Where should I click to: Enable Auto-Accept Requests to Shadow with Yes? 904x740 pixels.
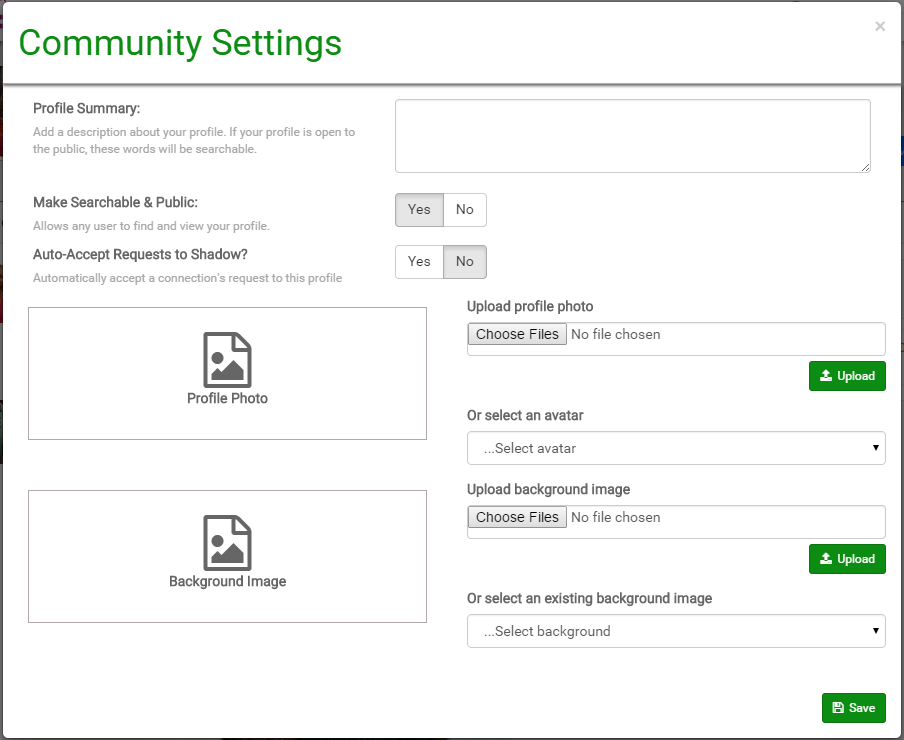[x=419, y=262]
